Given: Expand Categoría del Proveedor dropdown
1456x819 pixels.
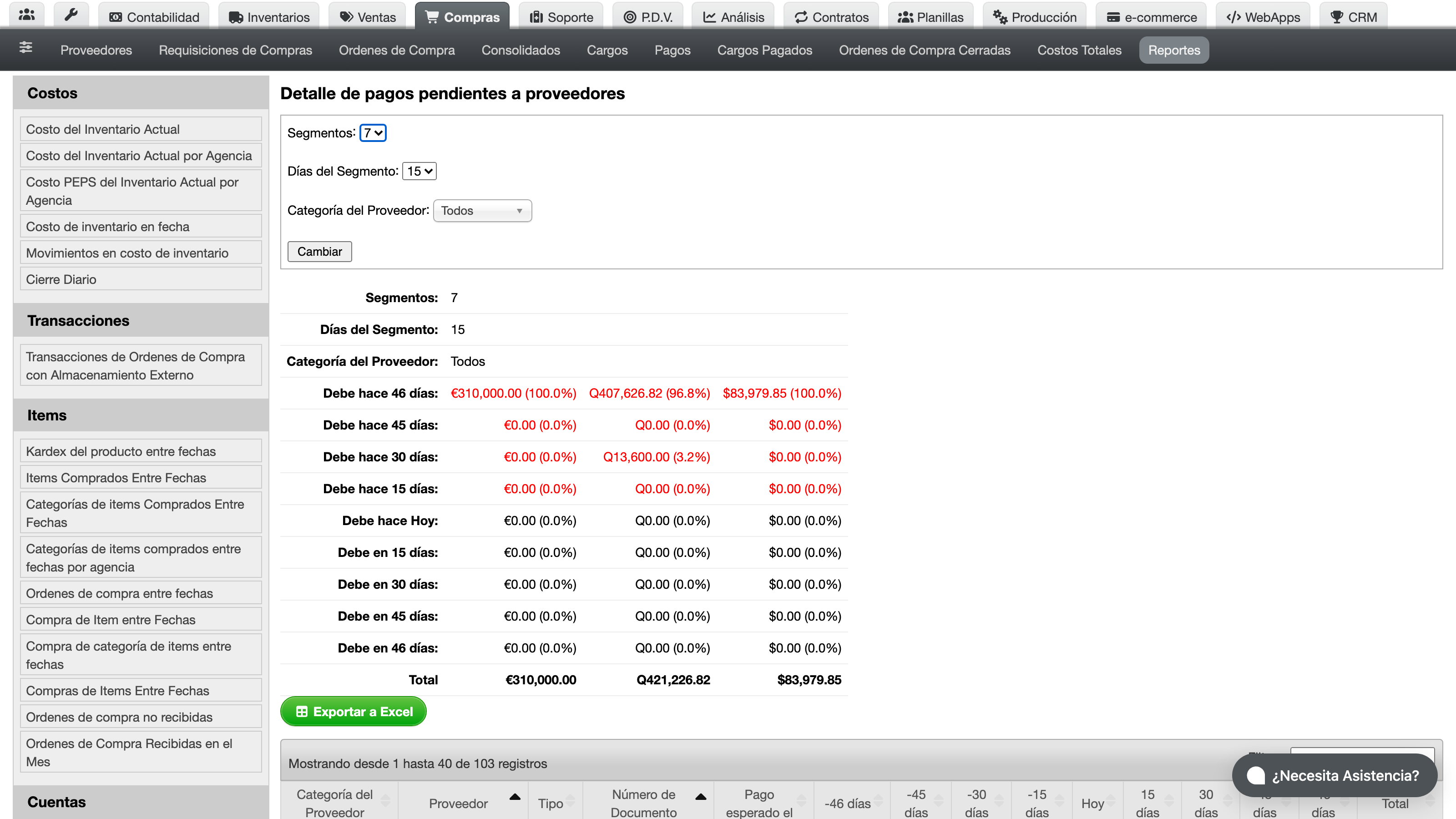Looking at the screenshot, I should (x=482, y=211).
